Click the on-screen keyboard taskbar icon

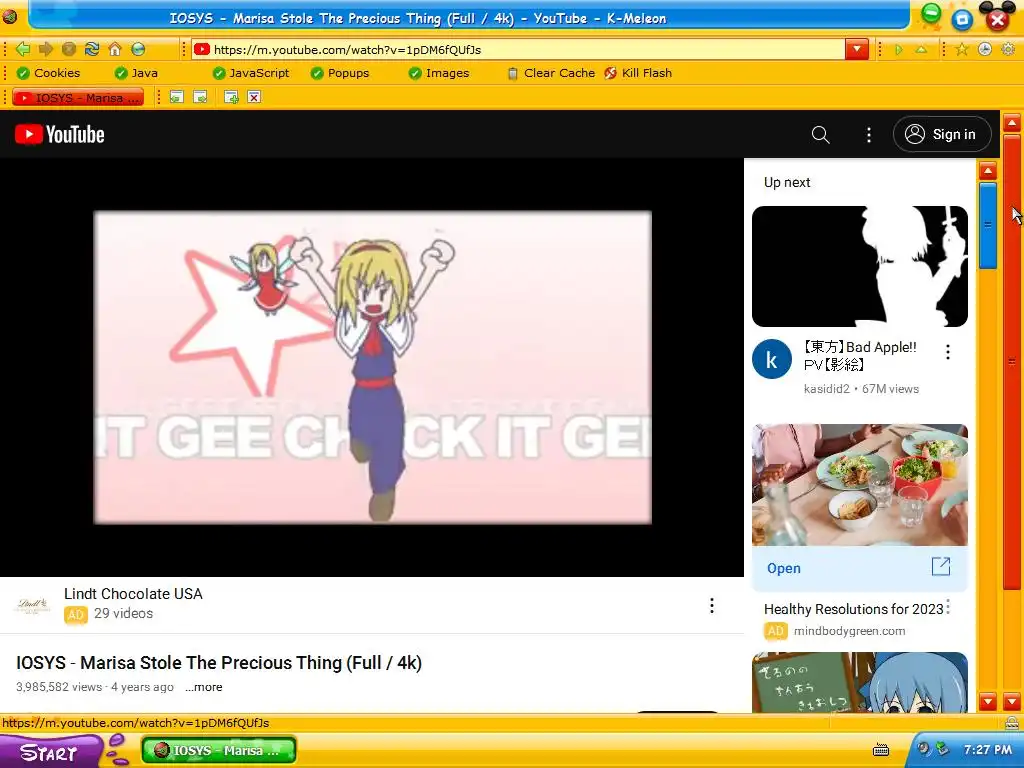(x=881, y=750)
